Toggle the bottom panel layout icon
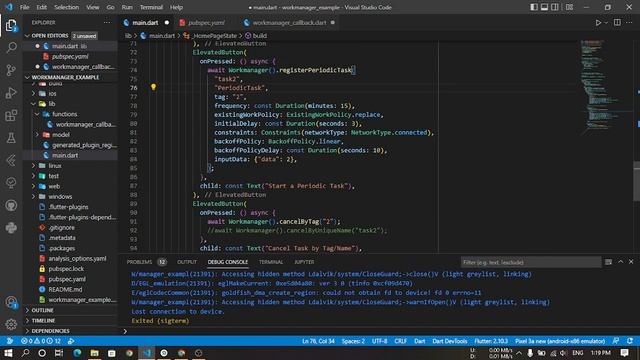The width and height of the screenshot is (640, 360). click(544, 7)
